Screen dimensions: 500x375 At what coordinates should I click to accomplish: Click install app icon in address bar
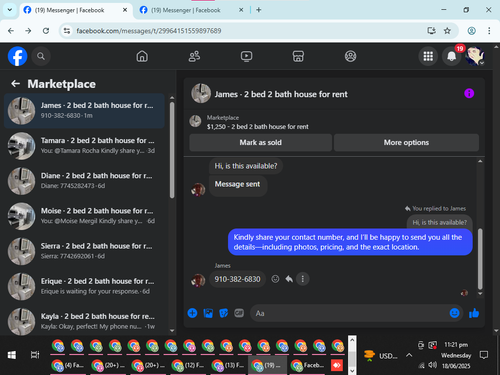point(431,31)
